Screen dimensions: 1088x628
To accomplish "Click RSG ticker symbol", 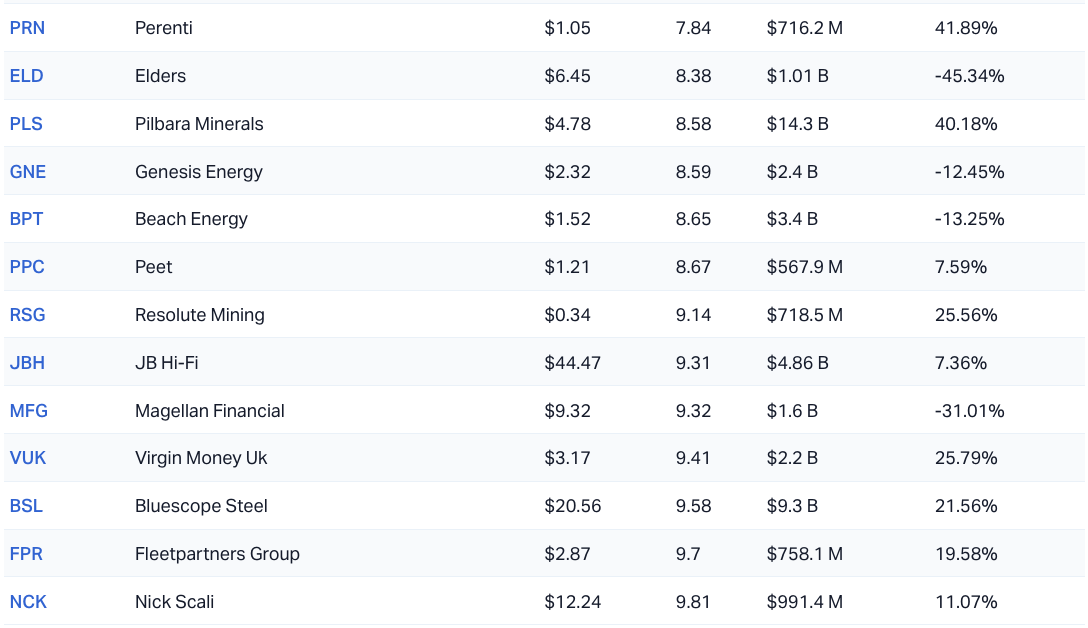I will (x=27, y=315).
